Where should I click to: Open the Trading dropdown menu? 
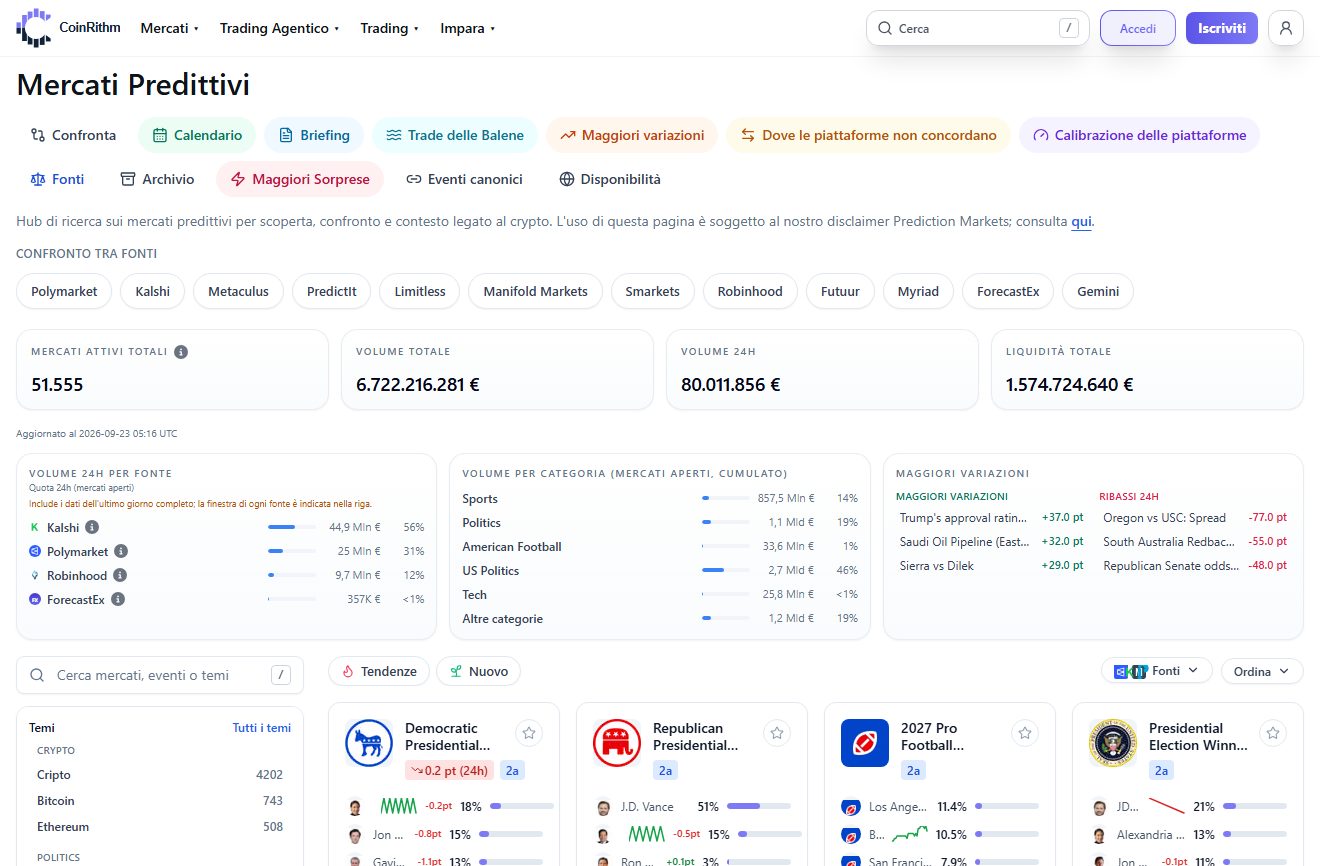click(x=389, y=28)
